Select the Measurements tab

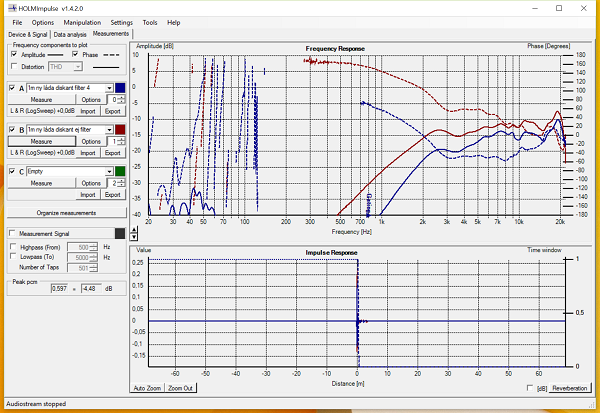[x=111, y=34]
